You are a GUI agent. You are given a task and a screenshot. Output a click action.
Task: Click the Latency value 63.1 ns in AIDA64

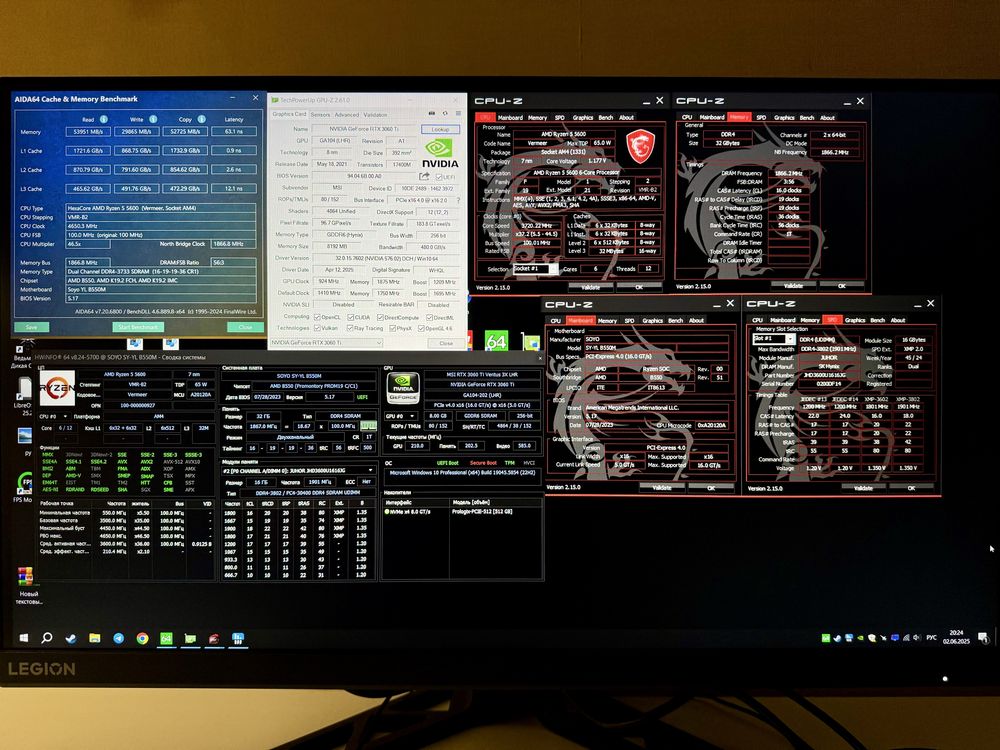click(x=233, y=131)
